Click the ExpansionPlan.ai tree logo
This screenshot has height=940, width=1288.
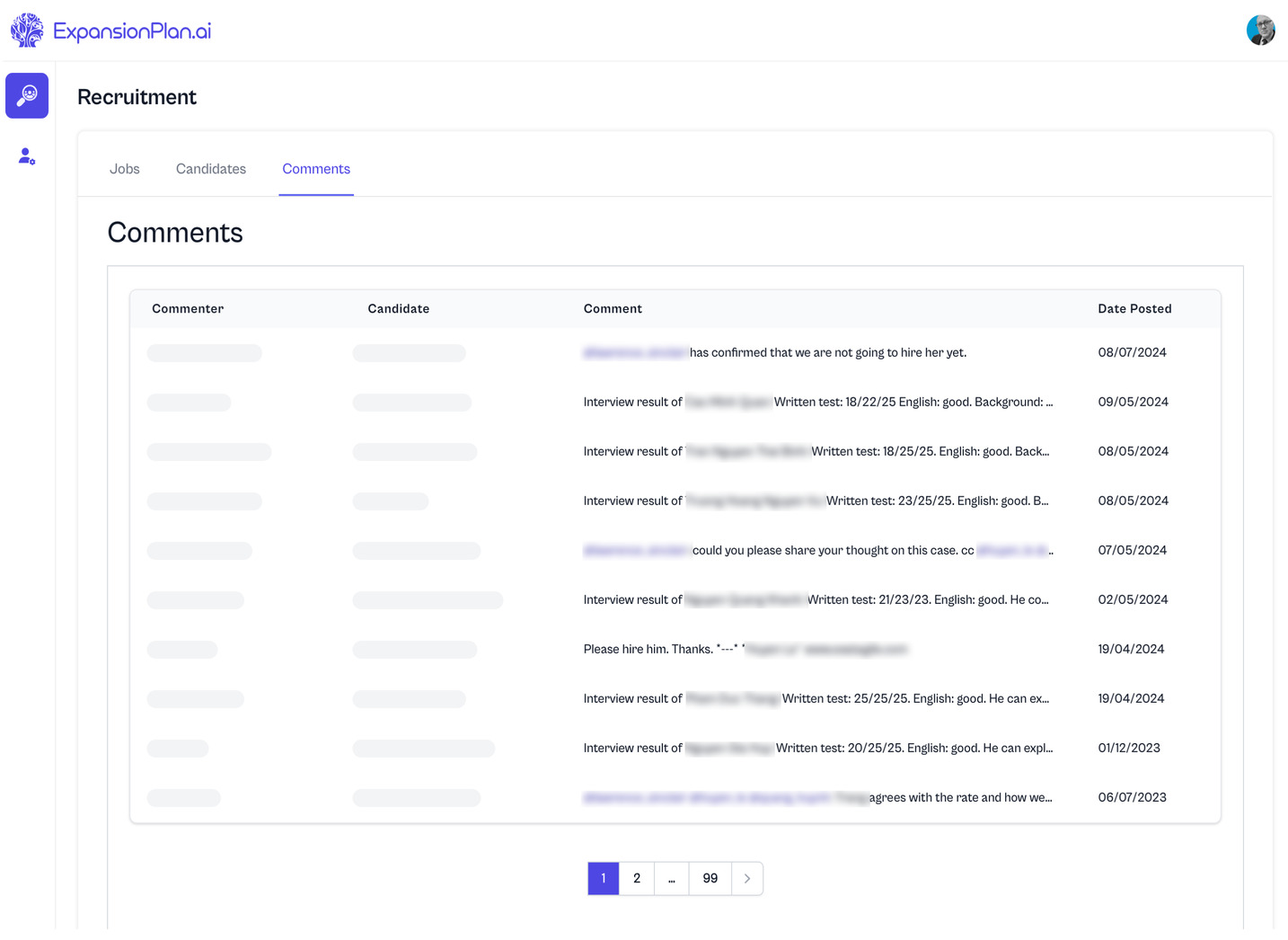click(27, 31)
